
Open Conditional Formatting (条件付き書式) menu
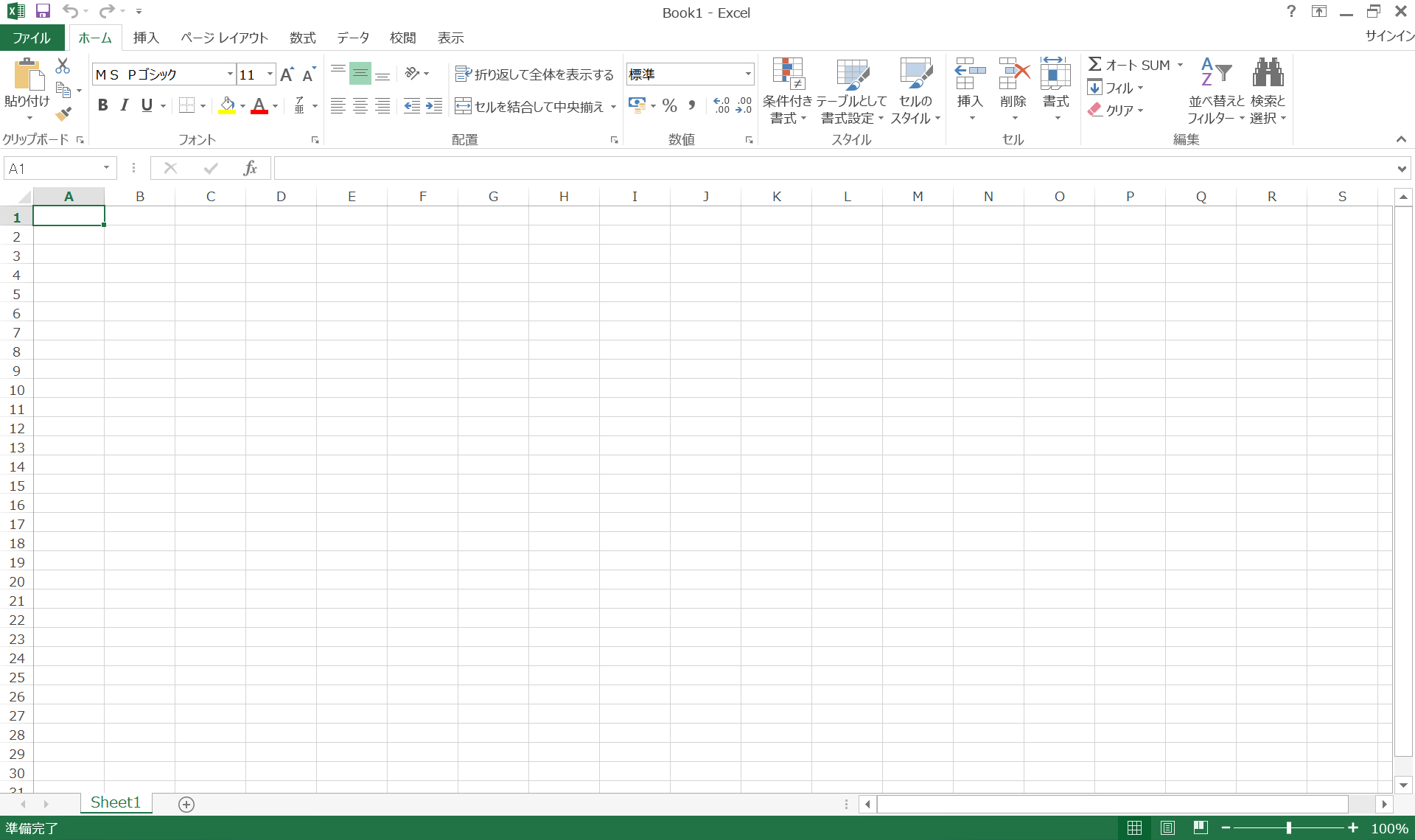click(x=787, y=91)
